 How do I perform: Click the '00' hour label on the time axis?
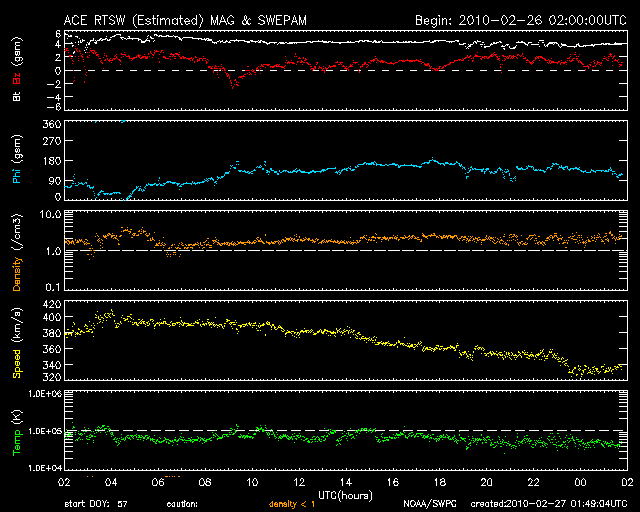point(580,483)
